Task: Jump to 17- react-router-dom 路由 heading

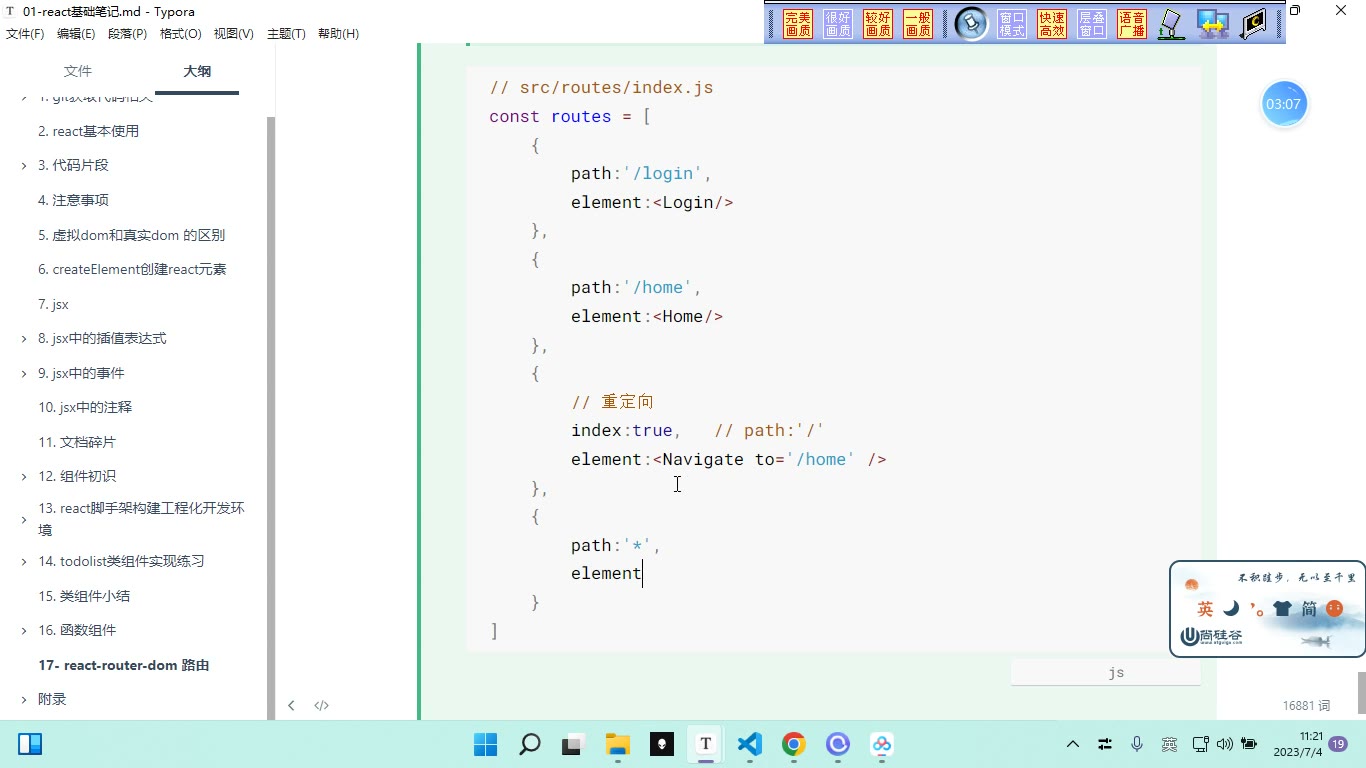Action: coord(124,665)
